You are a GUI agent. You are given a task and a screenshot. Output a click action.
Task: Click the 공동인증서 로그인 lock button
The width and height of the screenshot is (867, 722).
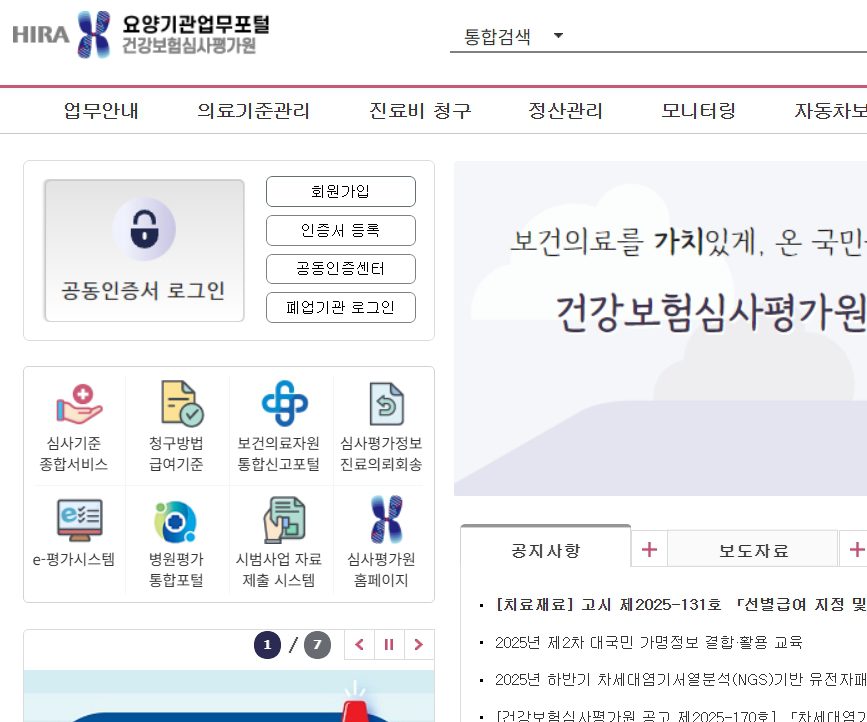144,250
